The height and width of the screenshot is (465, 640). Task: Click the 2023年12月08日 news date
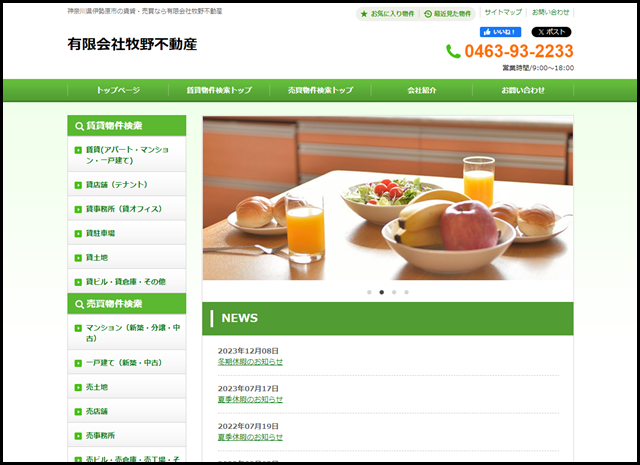(x=248, y=351)
